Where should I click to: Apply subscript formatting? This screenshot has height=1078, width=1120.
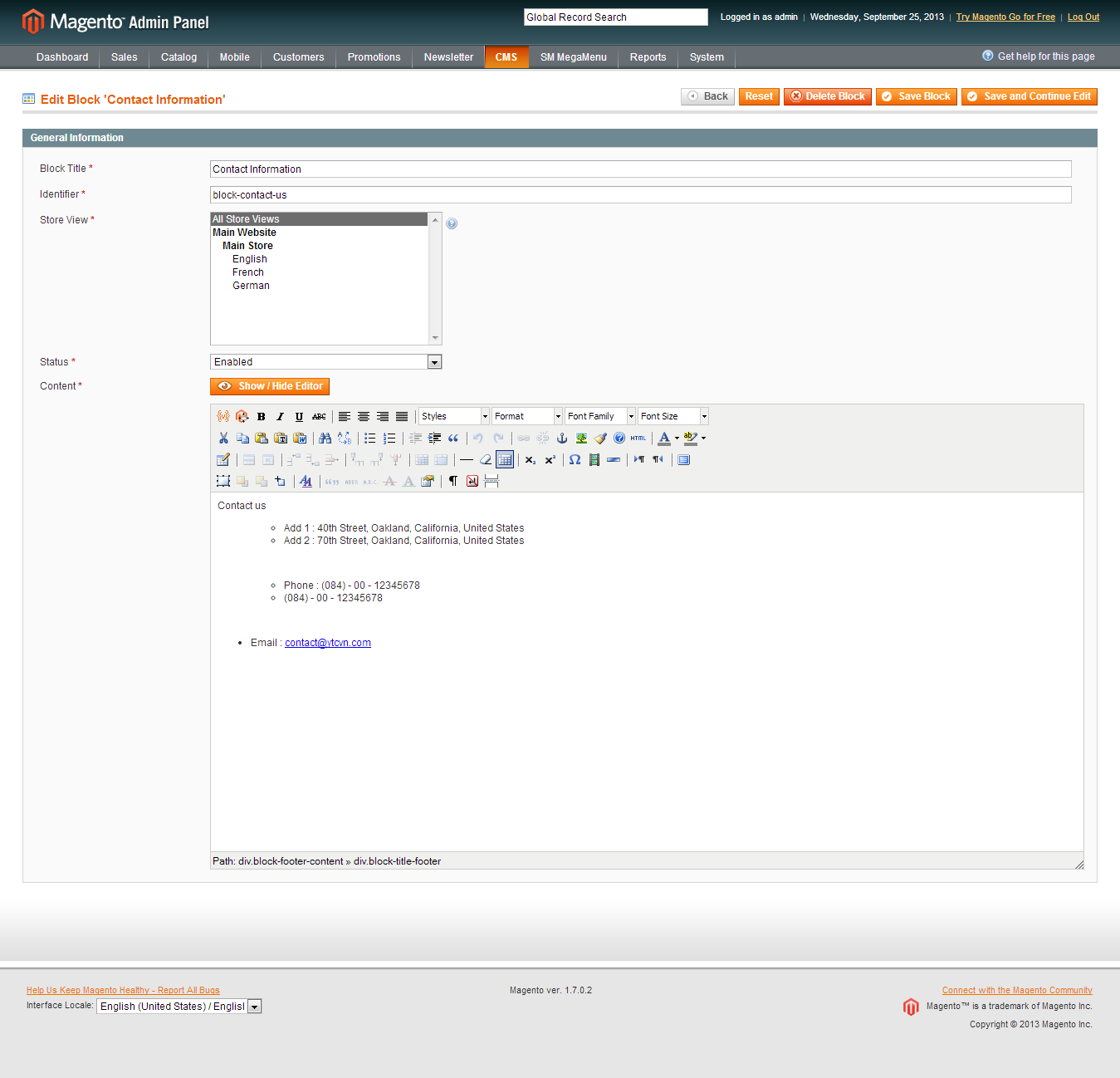(531, 459)
